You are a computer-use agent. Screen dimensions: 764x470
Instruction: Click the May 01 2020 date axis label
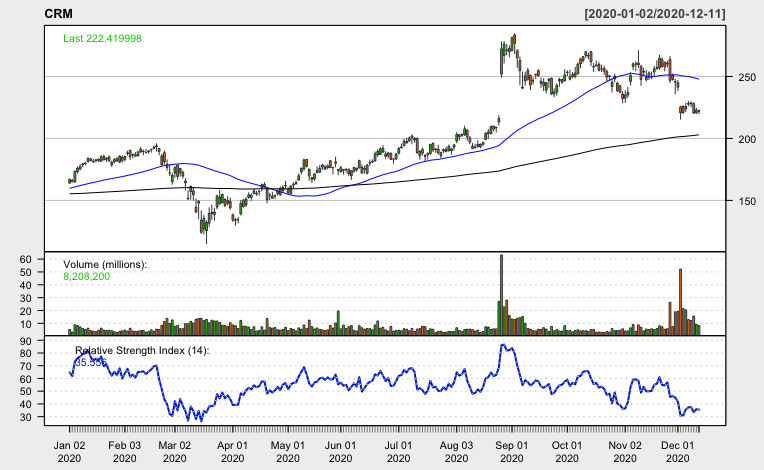point(287,452)
